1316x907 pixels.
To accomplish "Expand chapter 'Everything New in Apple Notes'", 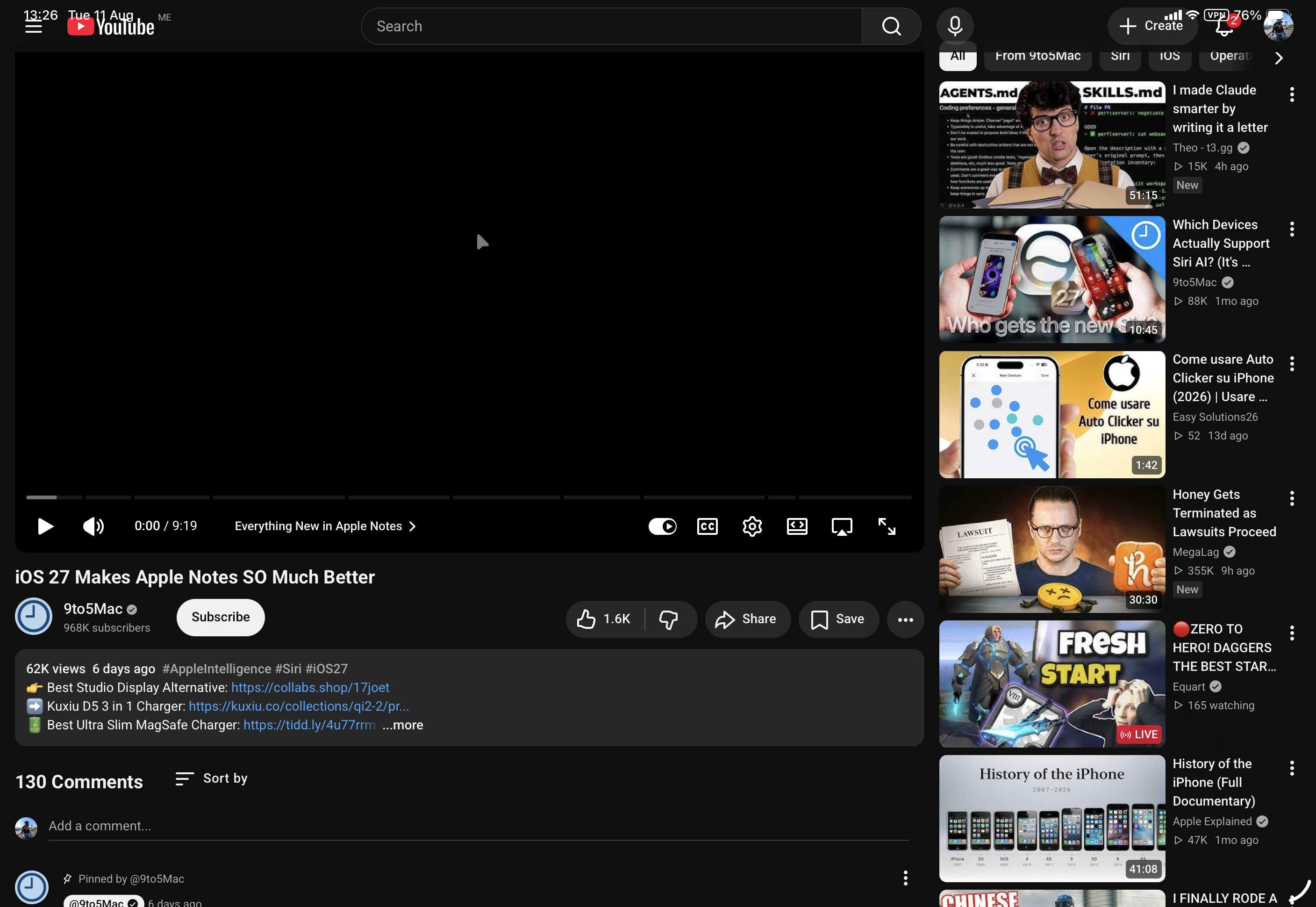I will click(x=325, y=526).
